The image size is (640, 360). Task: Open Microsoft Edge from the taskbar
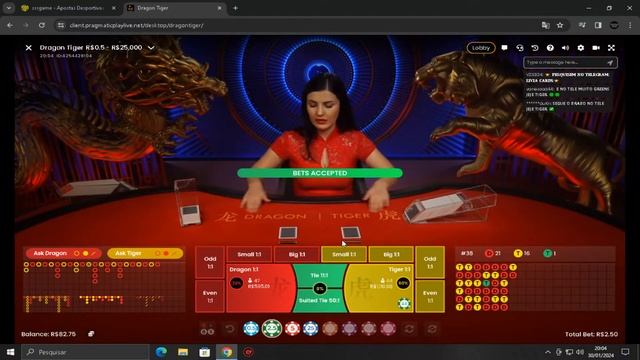pyautogui.click(x=161, y=352)
